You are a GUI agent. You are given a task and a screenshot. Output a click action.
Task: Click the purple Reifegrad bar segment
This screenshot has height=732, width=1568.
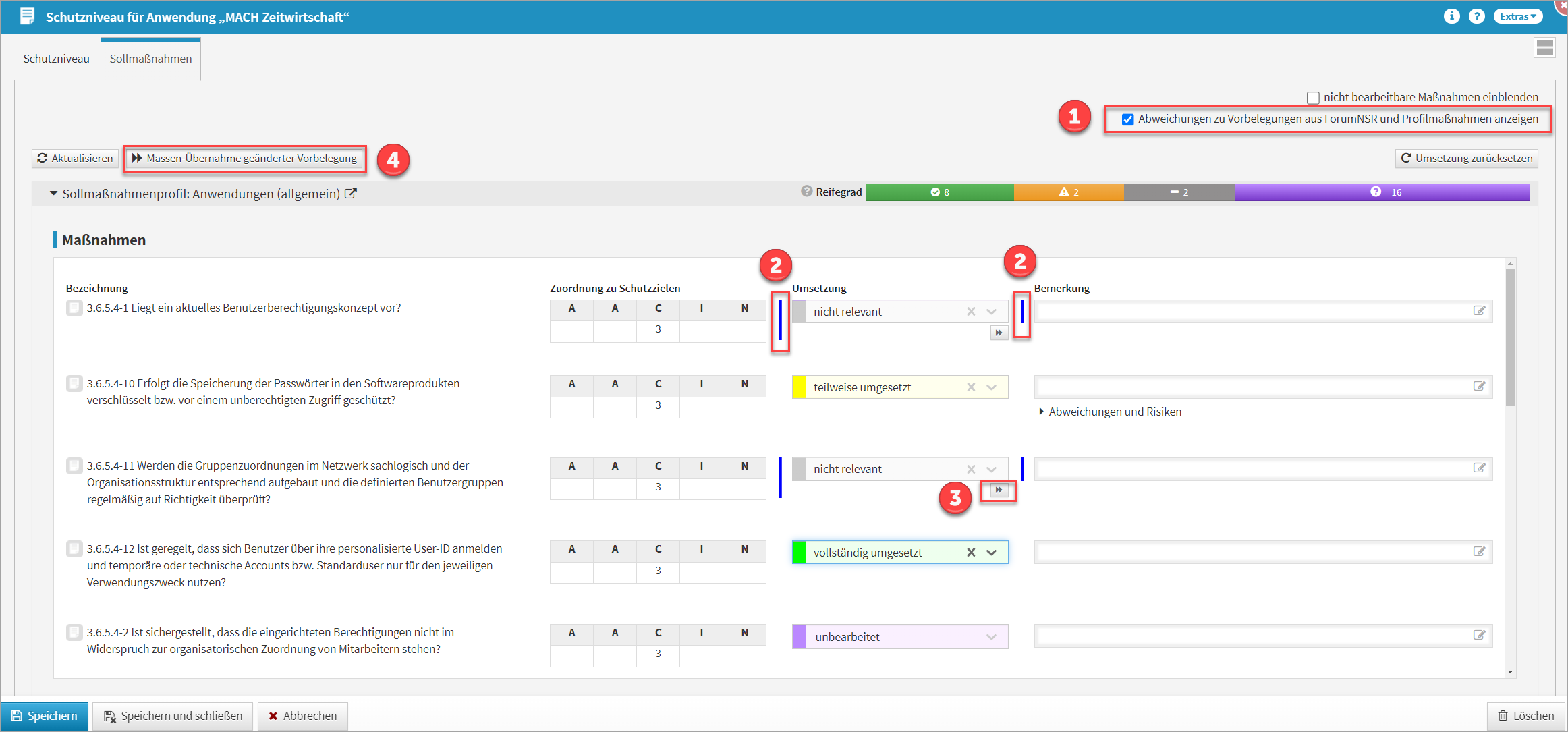click(1381, 192)
